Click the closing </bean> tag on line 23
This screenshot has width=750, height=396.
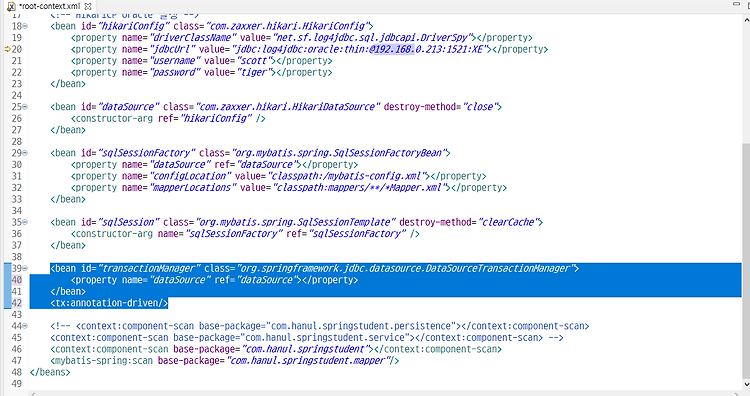point(68,84)
